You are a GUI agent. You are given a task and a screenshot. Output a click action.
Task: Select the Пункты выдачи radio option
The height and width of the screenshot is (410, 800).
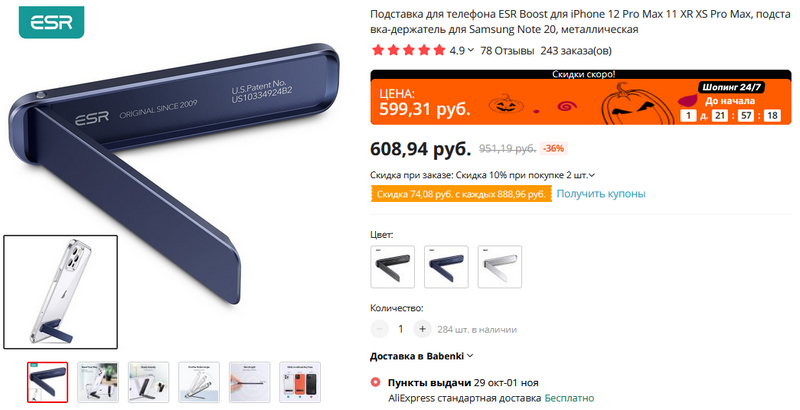coord(376,382)
